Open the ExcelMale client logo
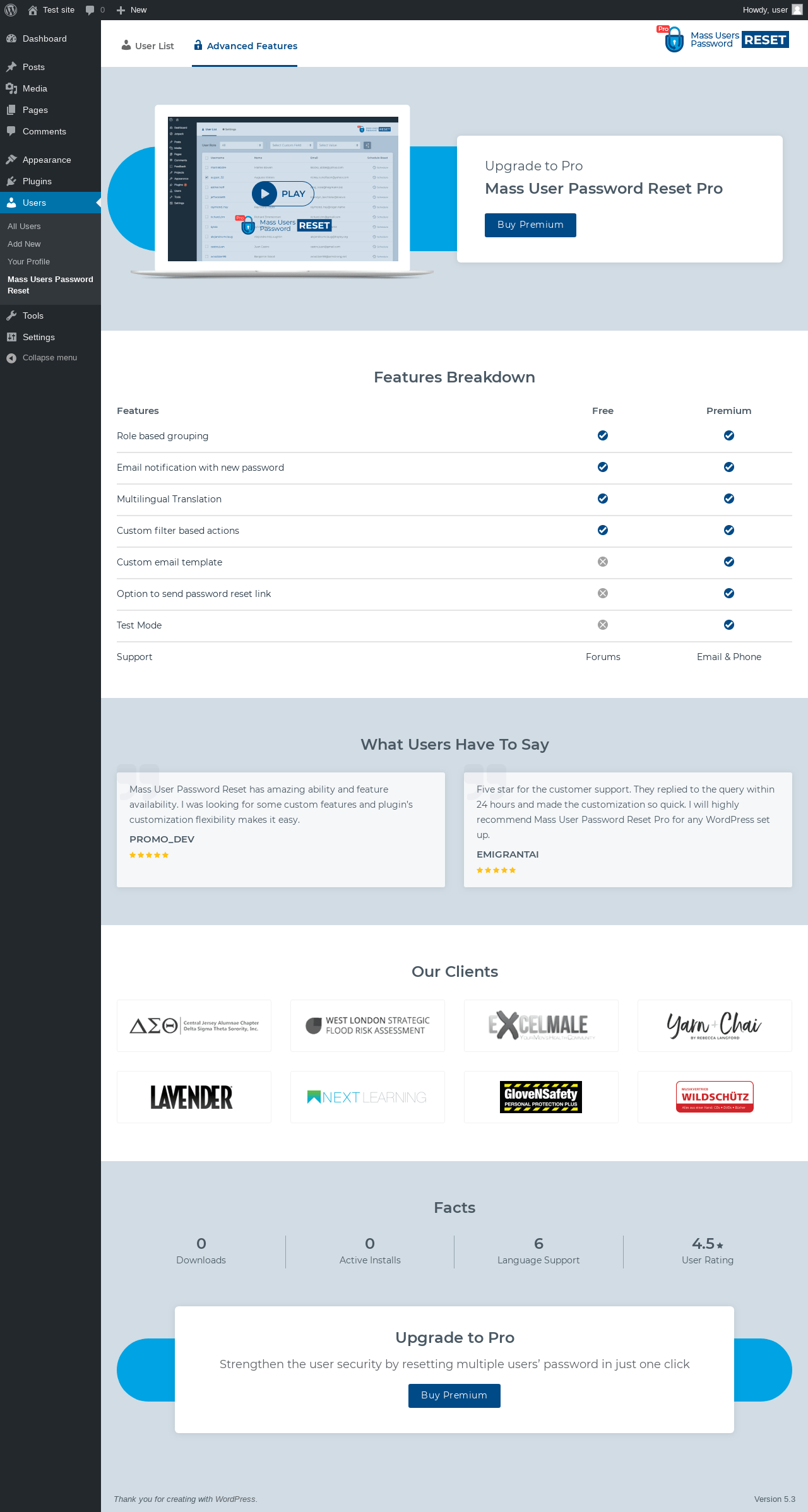This screenshot has width=808, height=1512. pos(541,1026)
